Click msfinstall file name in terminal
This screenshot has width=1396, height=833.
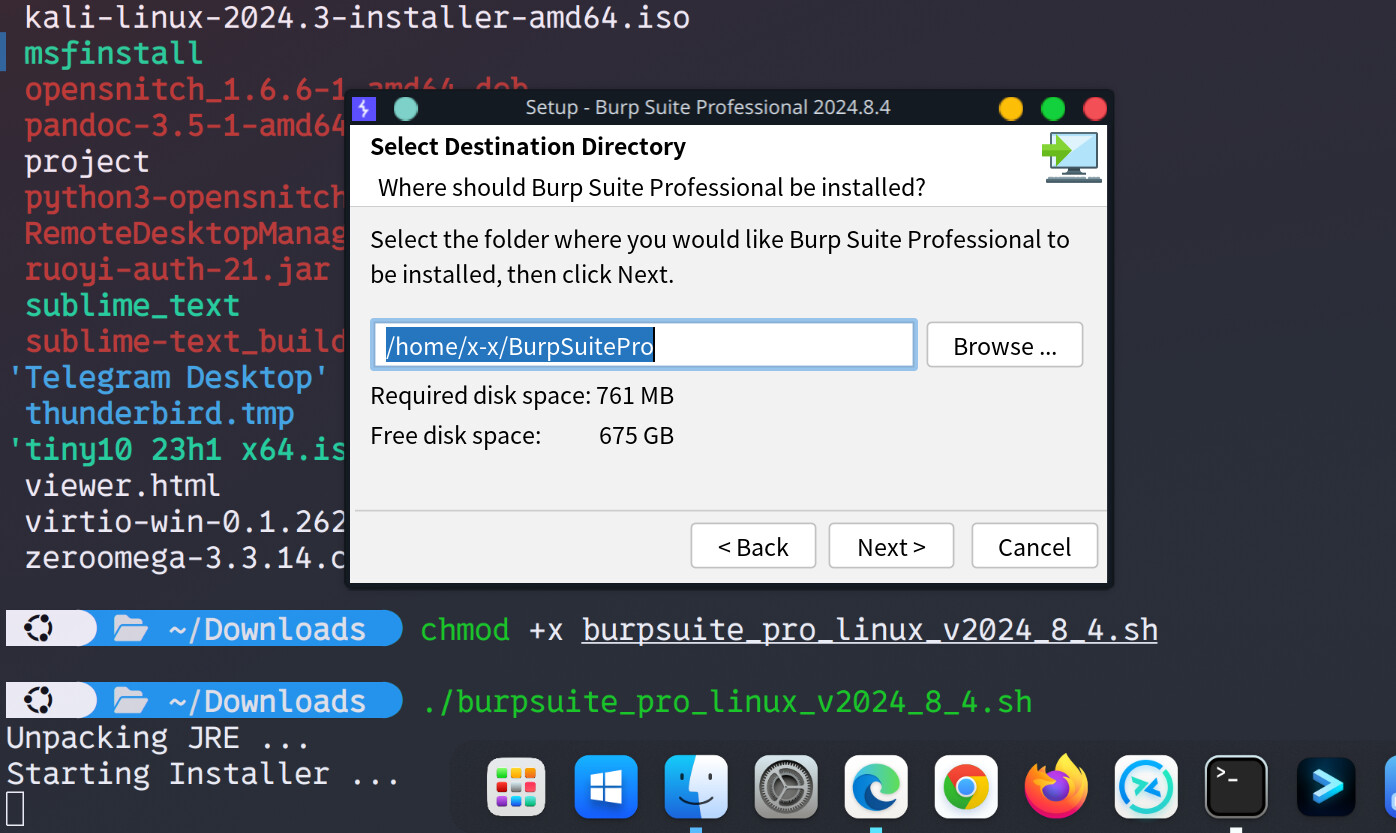pos(114,53)
